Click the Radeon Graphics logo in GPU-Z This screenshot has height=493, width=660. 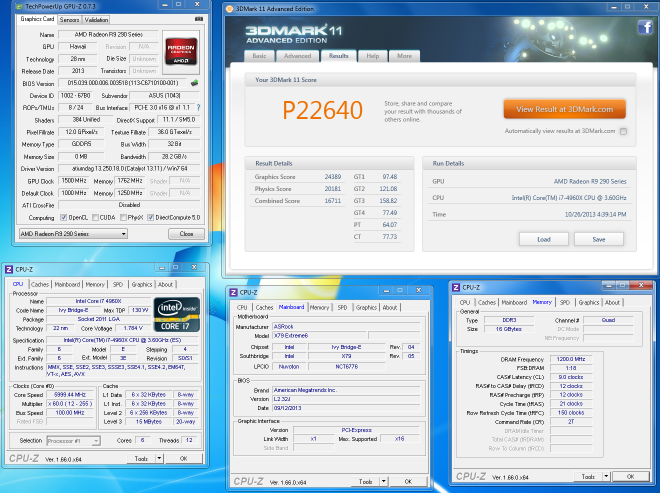(x=181, y=52)
